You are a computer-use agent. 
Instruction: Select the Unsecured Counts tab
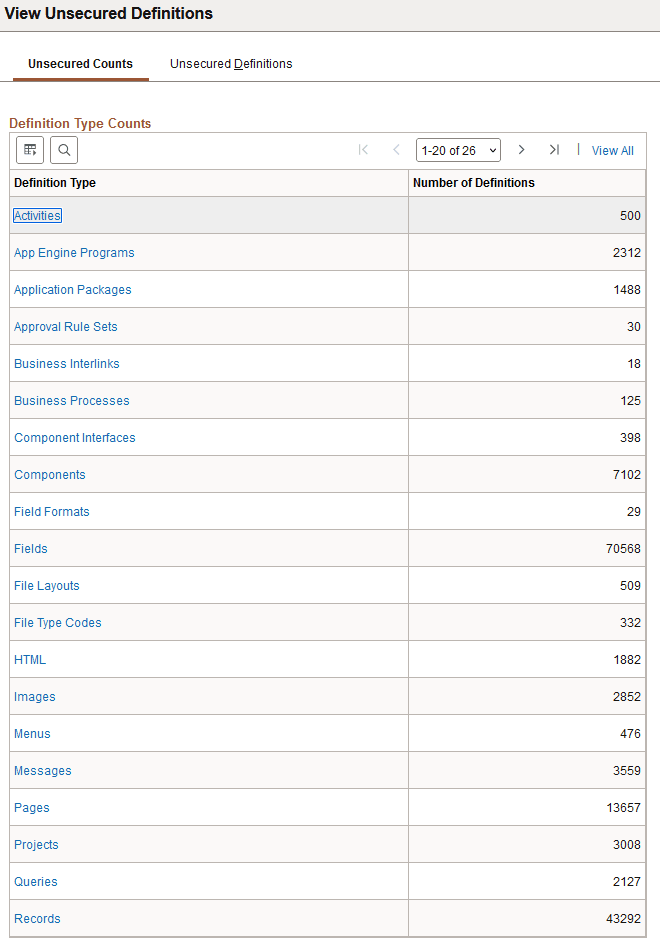pyautogui.click(x=80, y=63)
